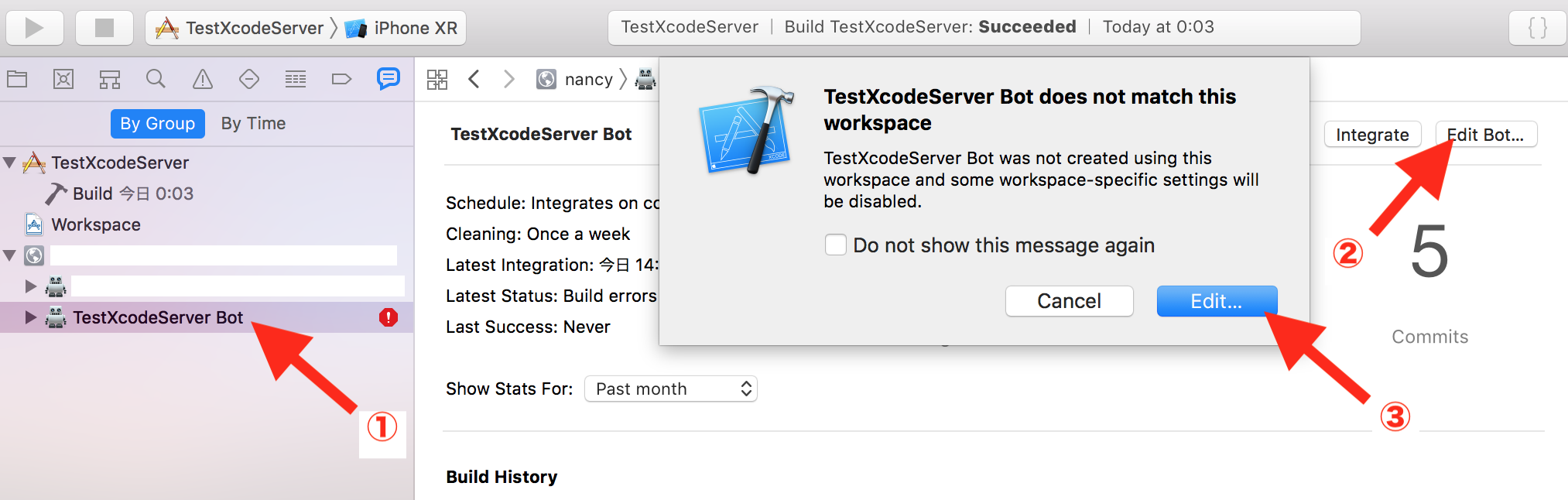Click nancy in the jump bar
Viewport: 1568px width, 500px height.
[589, 79]
